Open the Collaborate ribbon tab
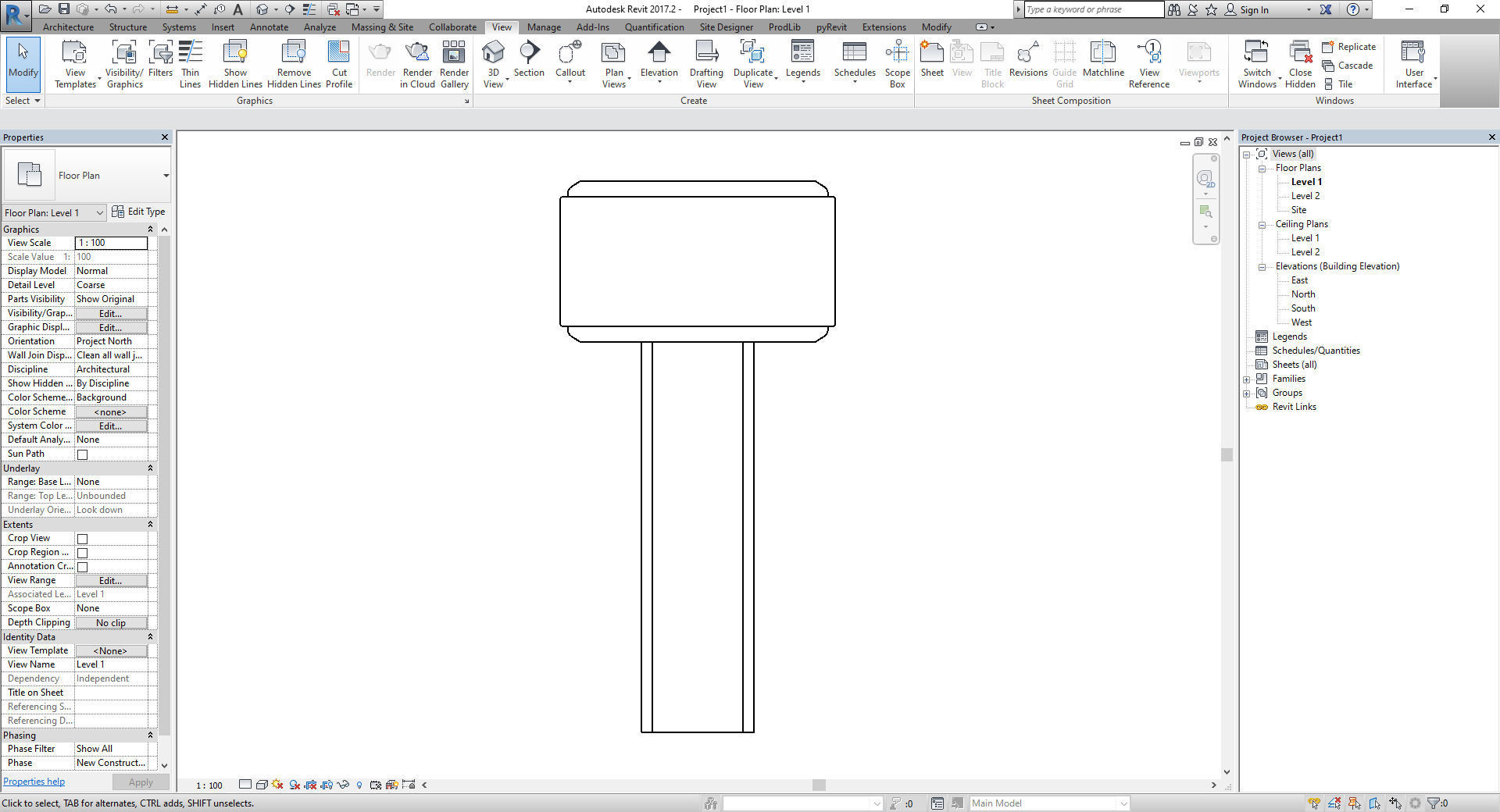Screen dimensions: 1500x812 [x=452, y=27]
